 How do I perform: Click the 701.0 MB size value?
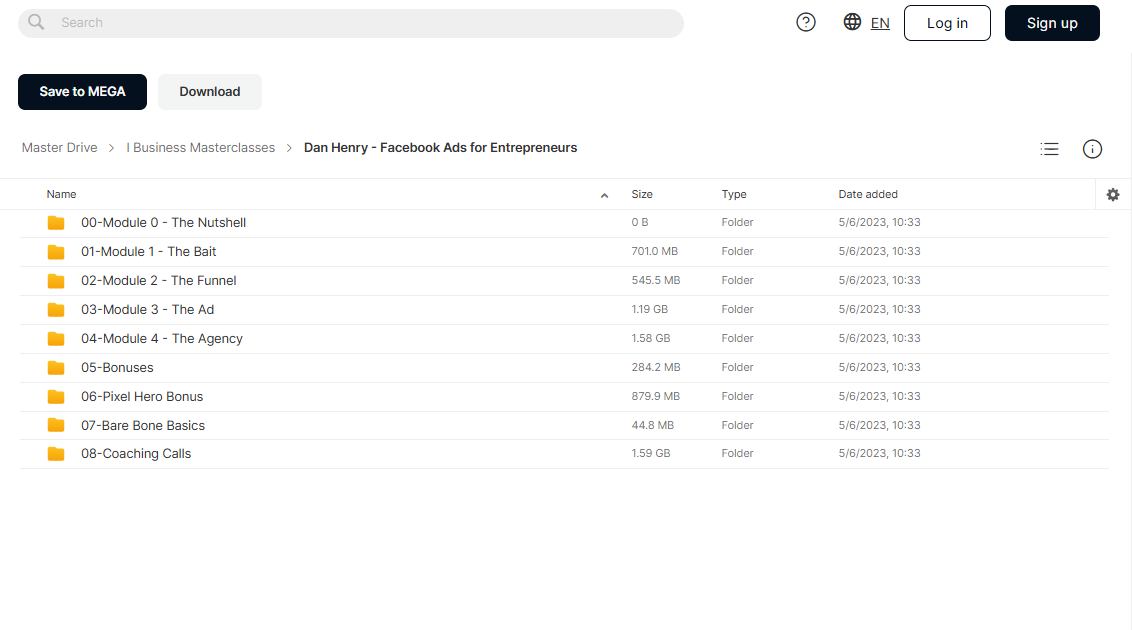point(655,251)
